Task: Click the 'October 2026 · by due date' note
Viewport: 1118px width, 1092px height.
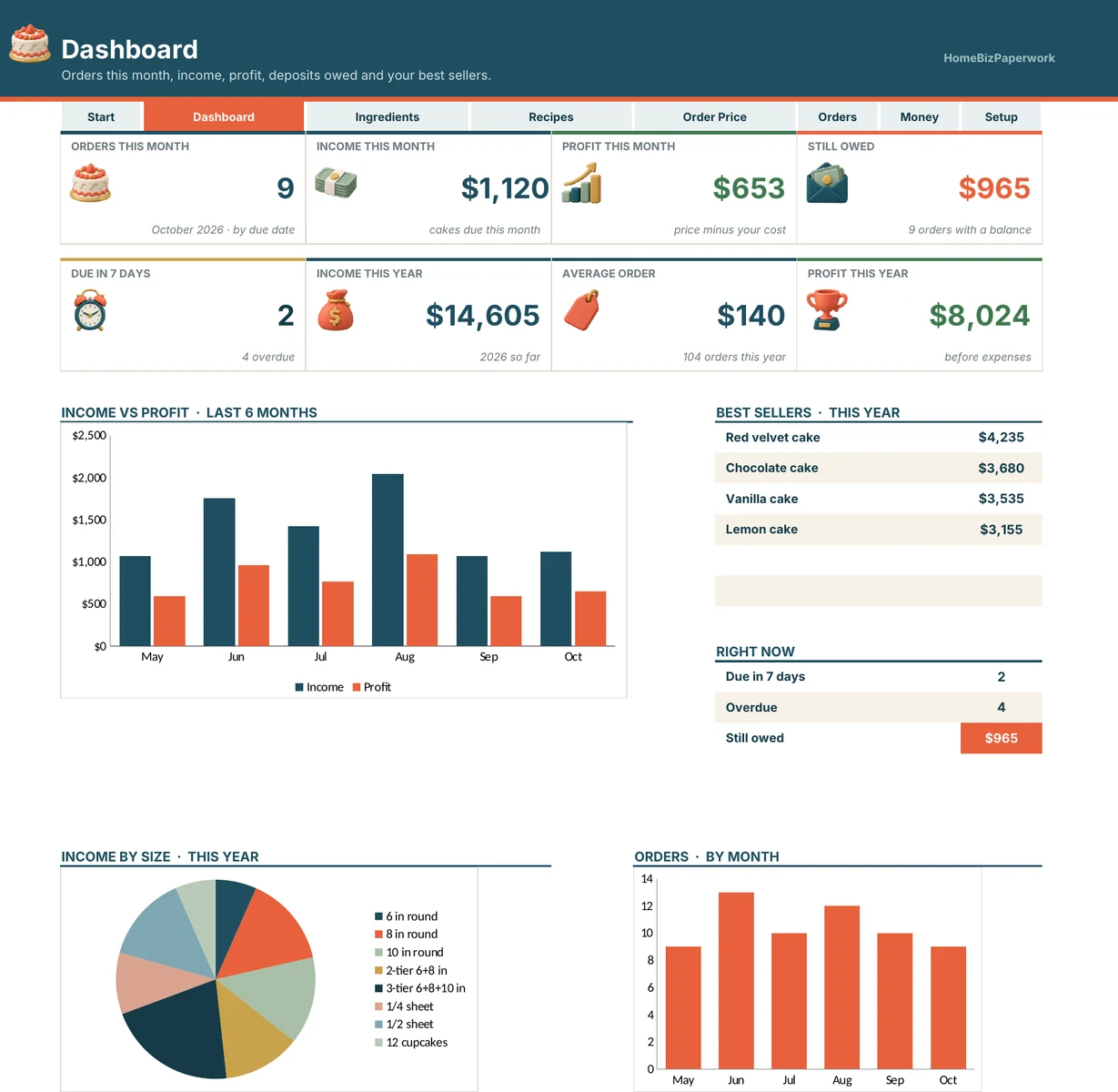Action: pyautogui.click(x=223, y=229)
